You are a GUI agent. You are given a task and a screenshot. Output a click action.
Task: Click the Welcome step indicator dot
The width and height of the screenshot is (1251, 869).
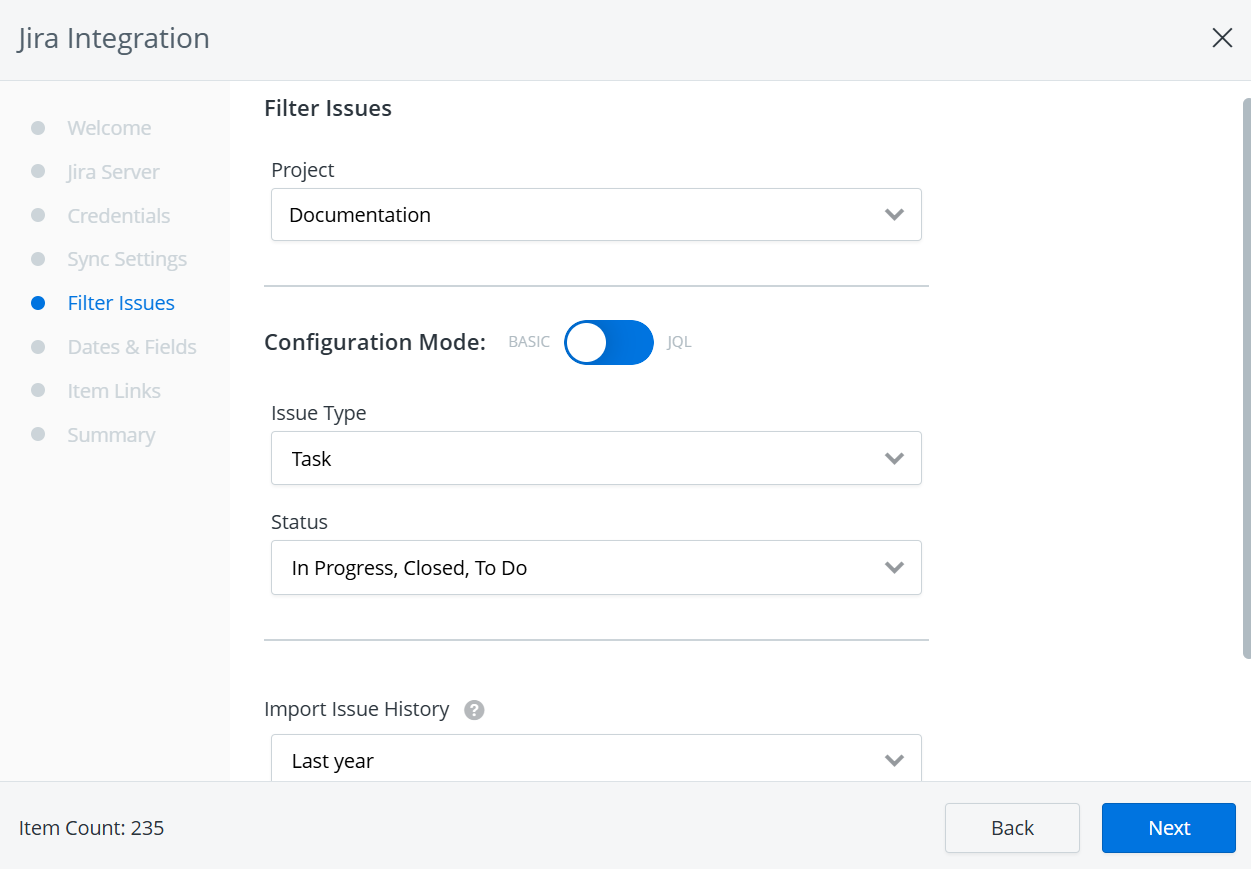click(x=38, y=127)
